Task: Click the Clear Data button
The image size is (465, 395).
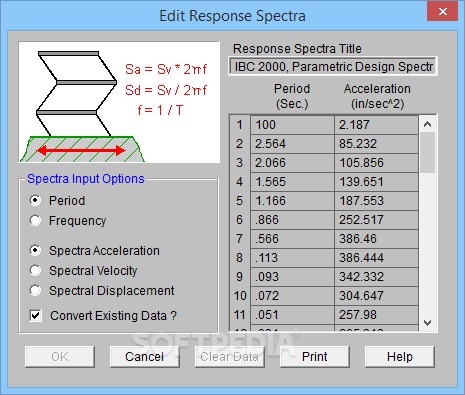Action: tap(230, 357)
